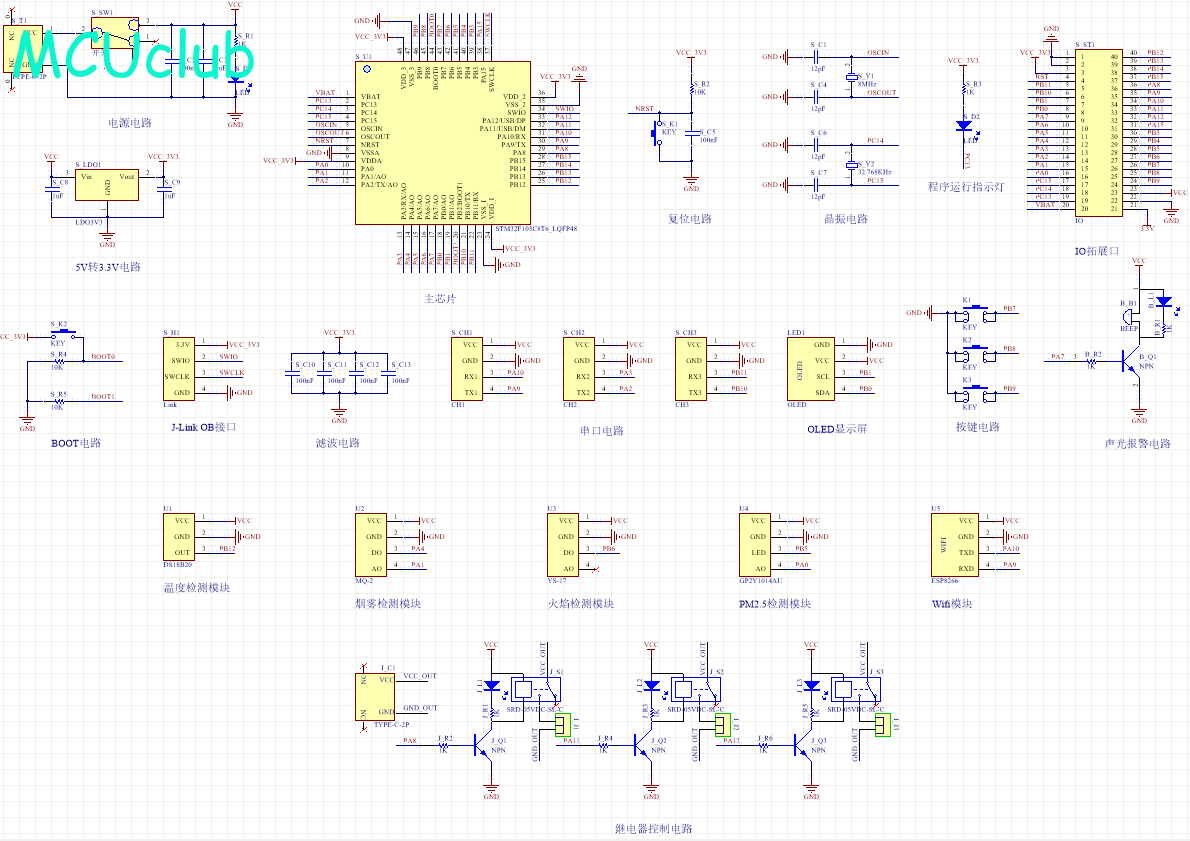
Task: Pick the S_Y2 32.768KHz crystal symbol
Action: (852, 165)
